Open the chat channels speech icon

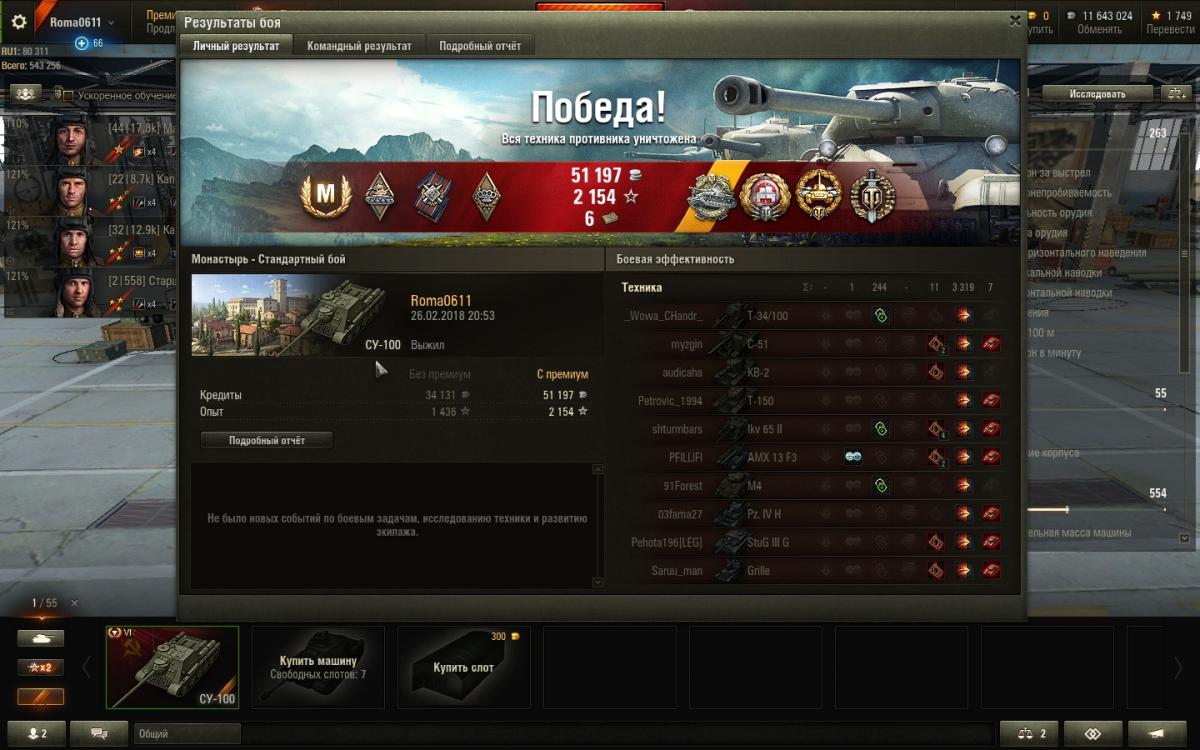click(99, 733)
